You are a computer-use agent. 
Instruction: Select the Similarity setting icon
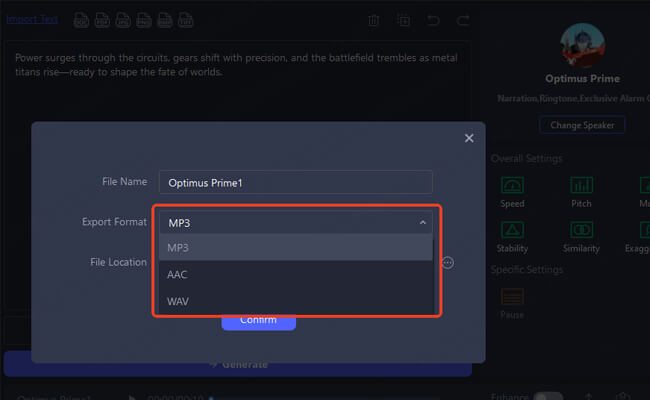coord(581,230)
